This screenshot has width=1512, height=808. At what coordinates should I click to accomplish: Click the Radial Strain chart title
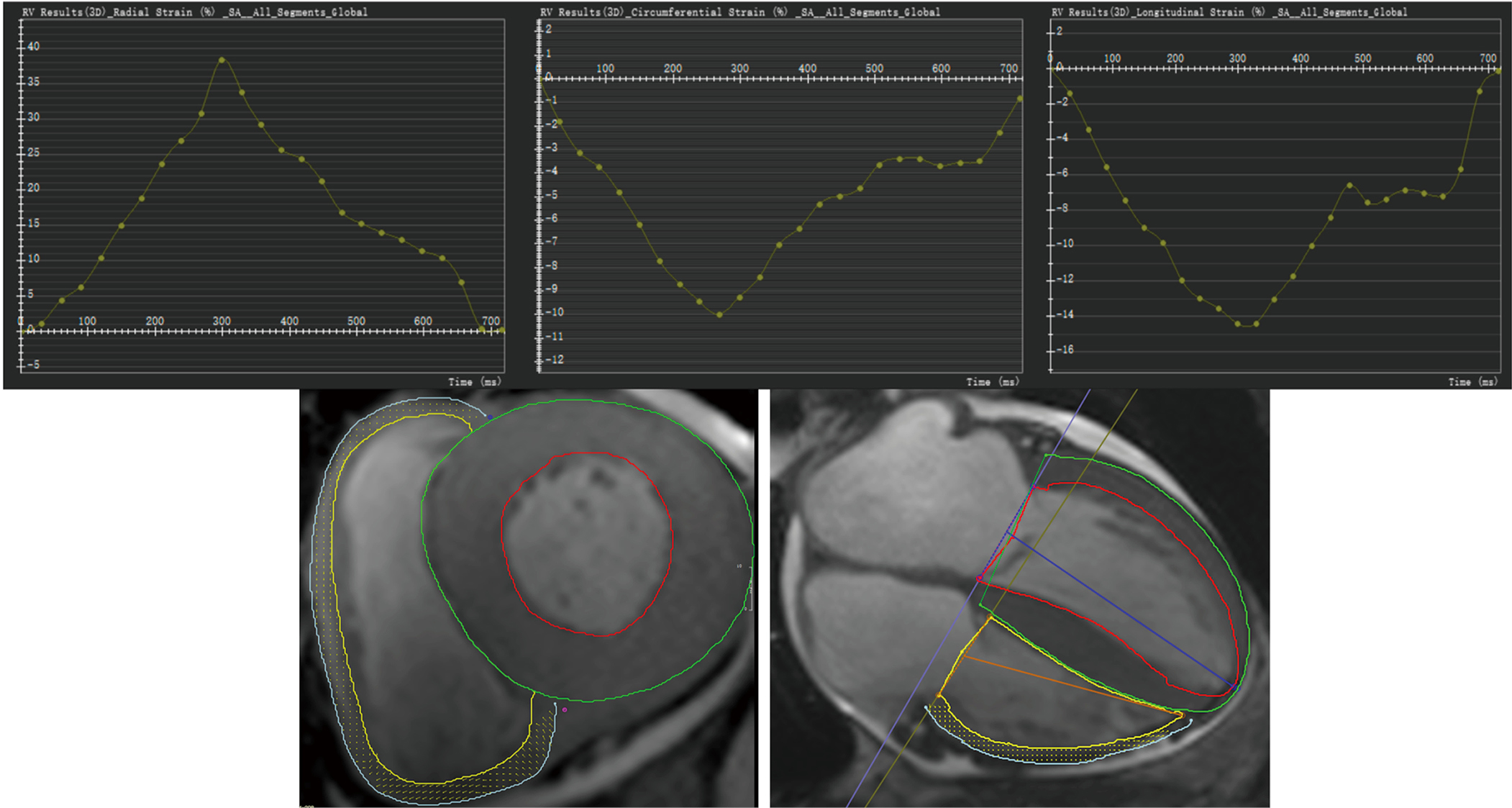tap(194, 12)
